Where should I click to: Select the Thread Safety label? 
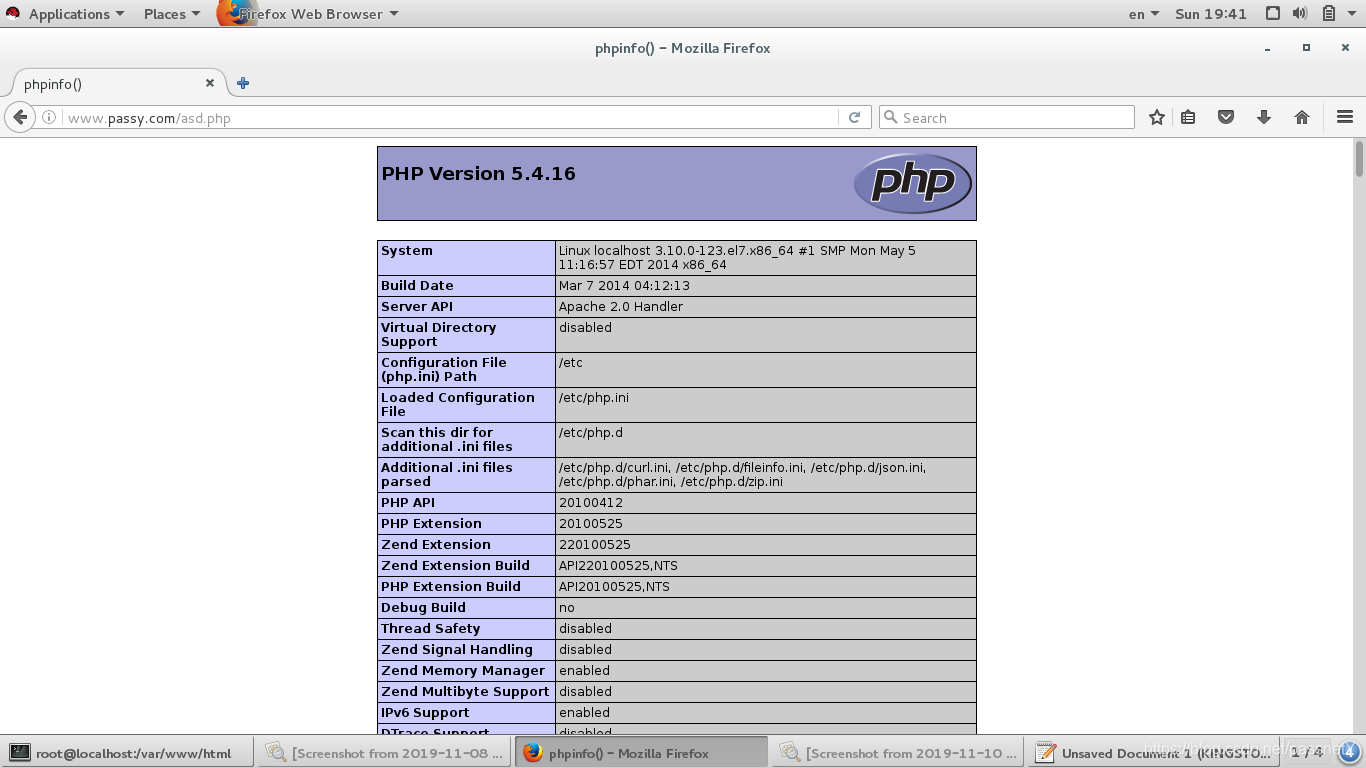430,629
